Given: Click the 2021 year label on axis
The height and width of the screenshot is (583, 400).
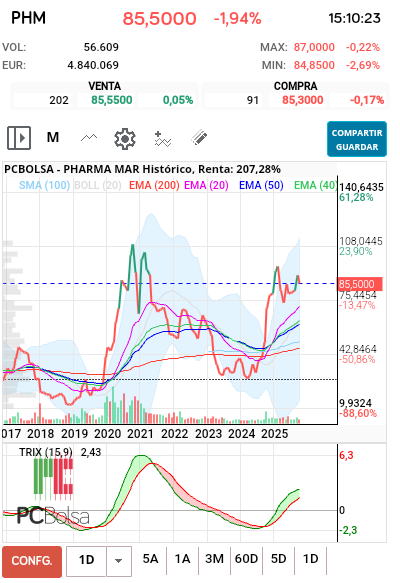Looking at the screenshot, I should pos(140,434).
